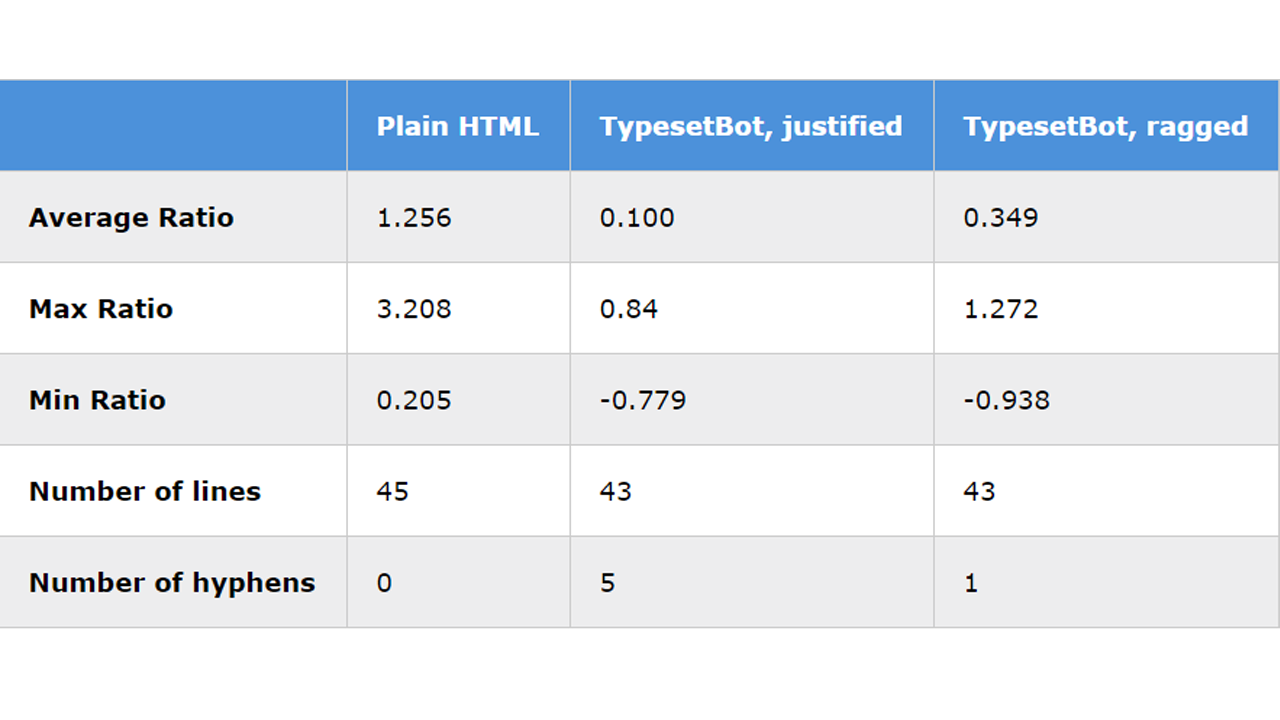Click the 1.256 average ratio cell
1280x720 pixels.
pyautogui.click(x=414, y=217)
